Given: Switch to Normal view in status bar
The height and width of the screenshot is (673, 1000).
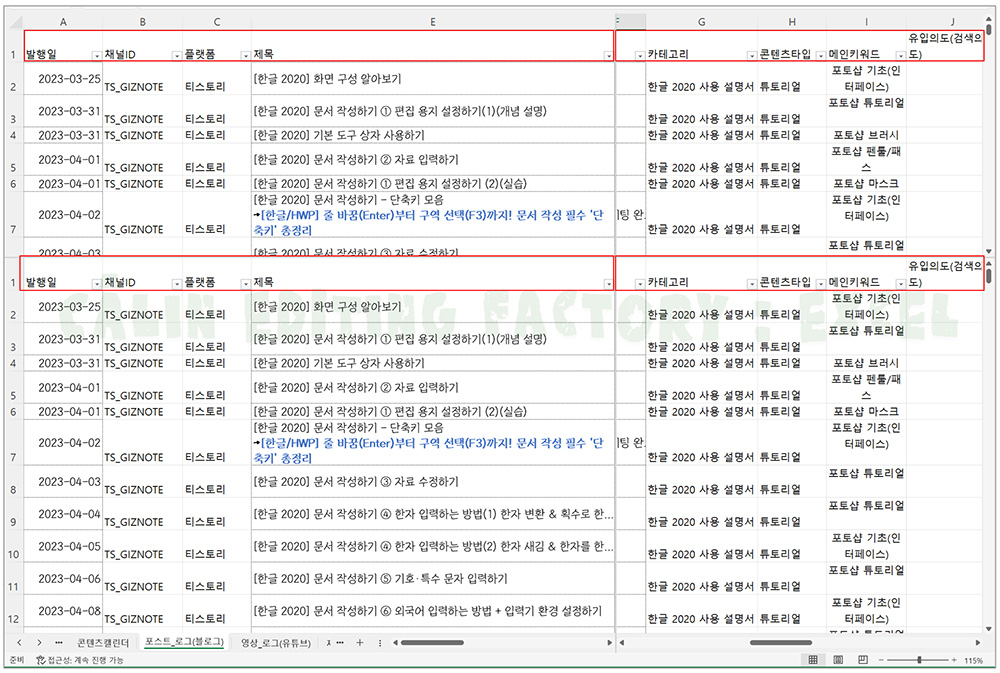Looking at the screenshot, I should (x=813, y=661).
